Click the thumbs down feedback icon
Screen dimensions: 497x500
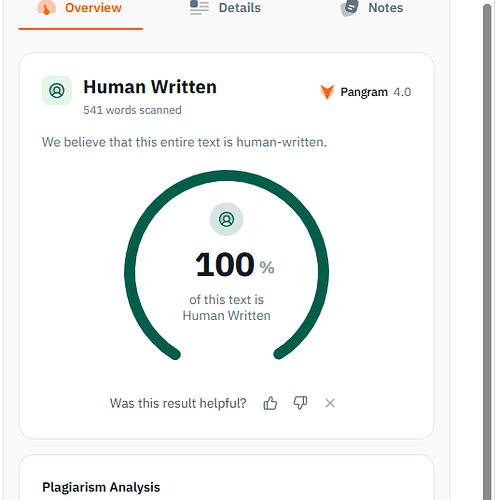(300, 403)
